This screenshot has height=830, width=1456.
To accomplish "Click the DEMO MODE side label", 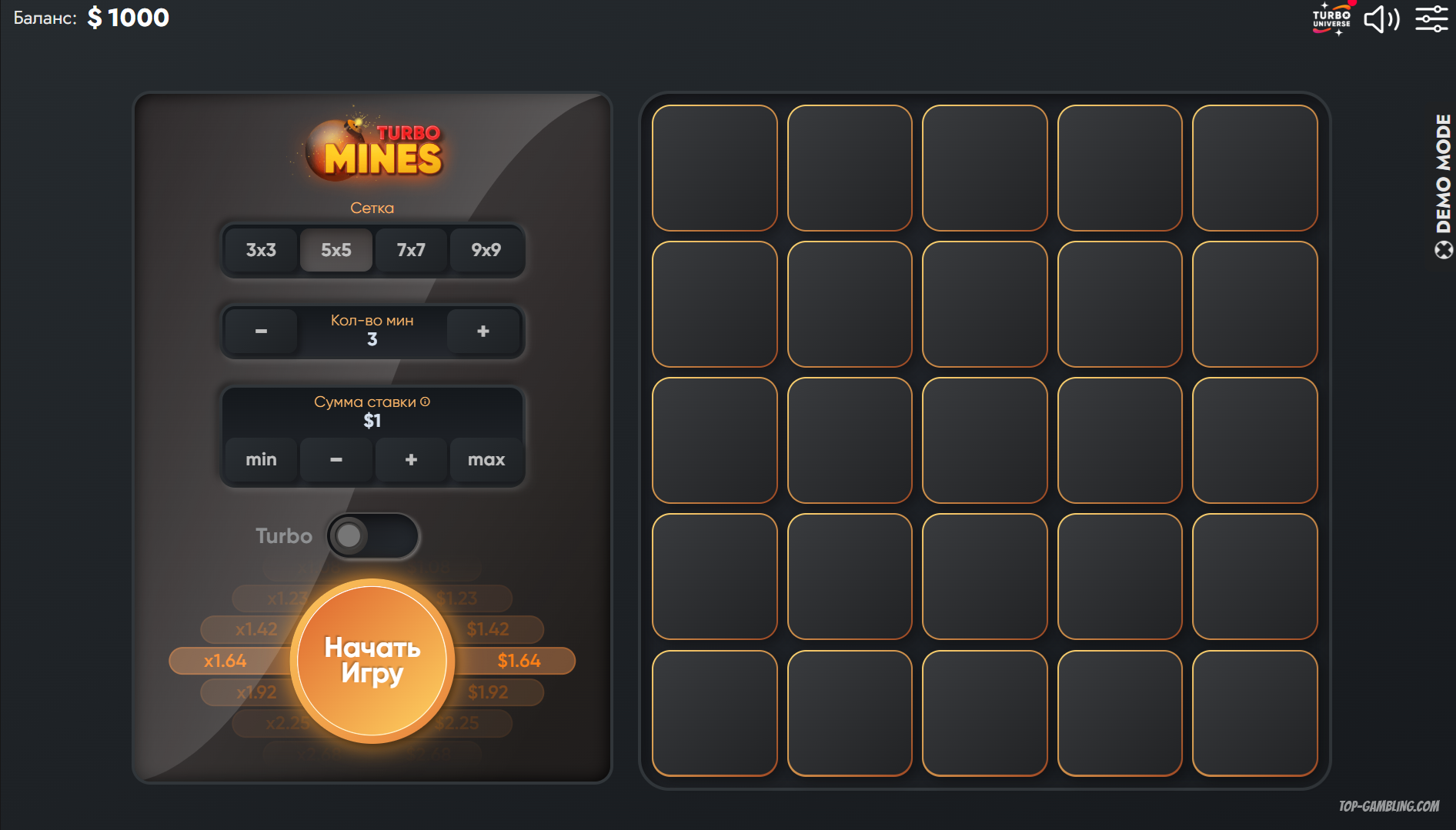I will 1443,185.
